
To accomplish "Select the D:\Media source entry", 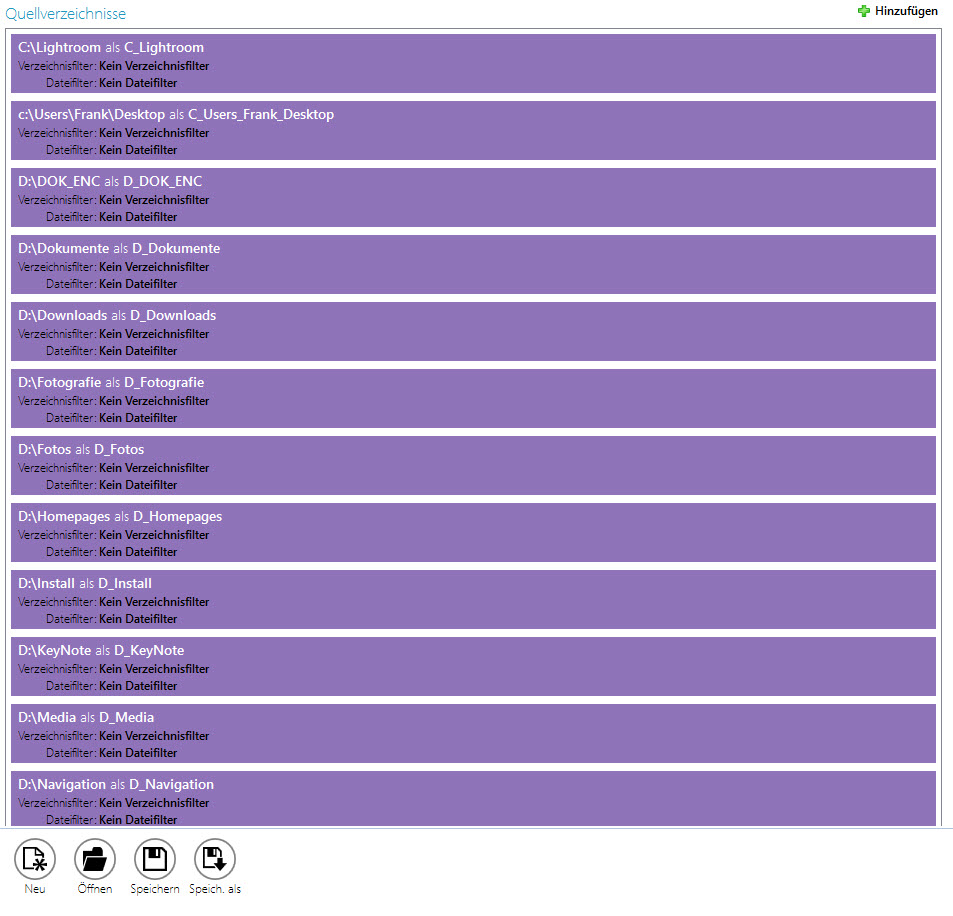I will (x=473, y=734).
